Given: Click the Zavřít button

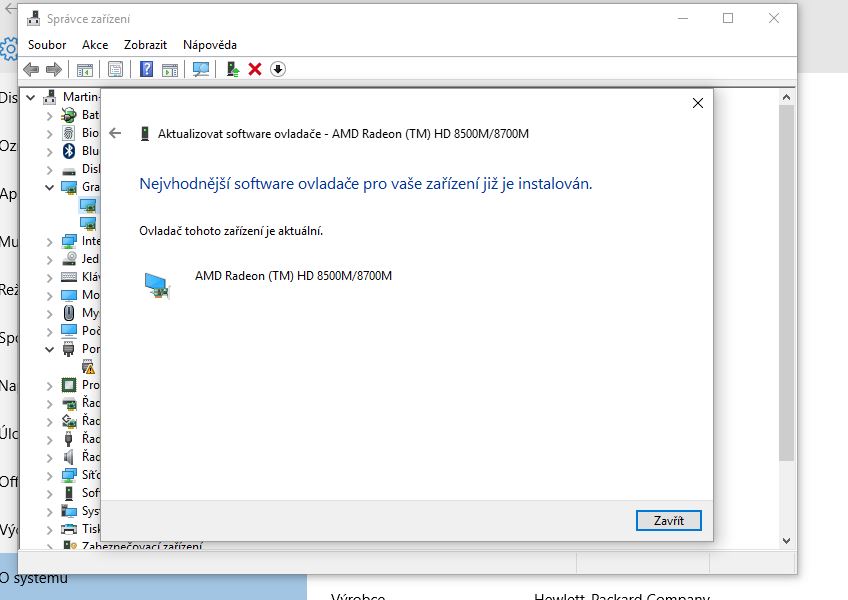Looking at the screenshot, I should (668, 520).
